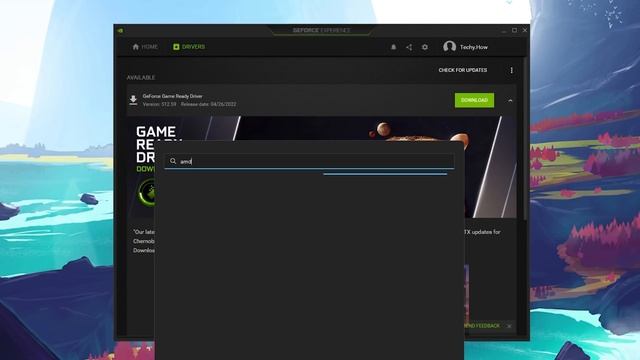The image size is (640, 360).
Task: Minimize the GeForce Experience window
Action: (504, 30)
